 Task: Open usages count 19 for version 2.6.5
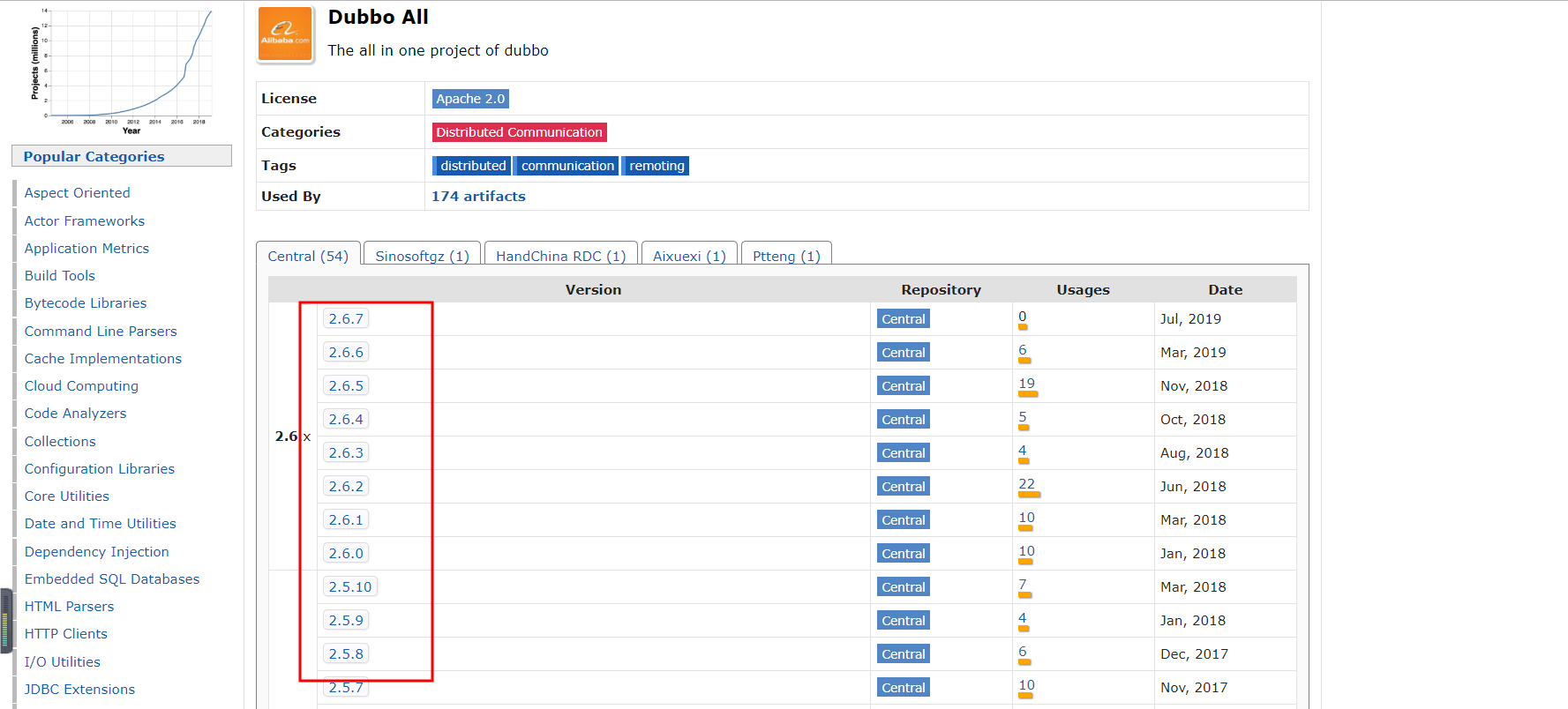pos(1026,384)
